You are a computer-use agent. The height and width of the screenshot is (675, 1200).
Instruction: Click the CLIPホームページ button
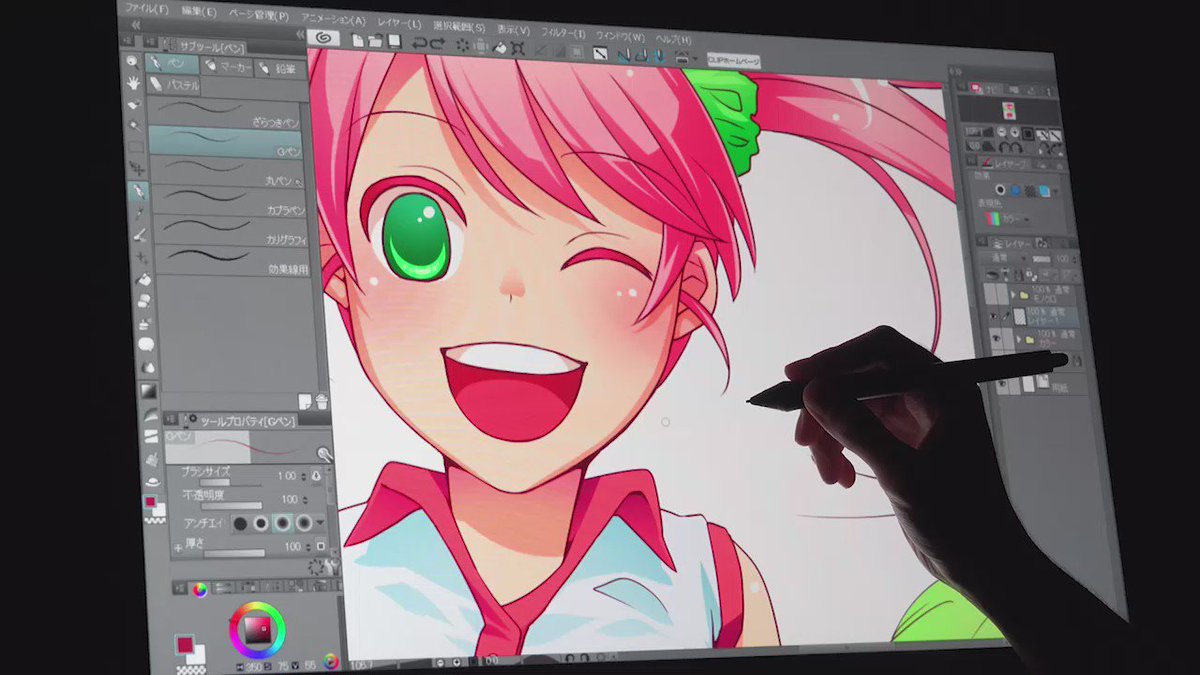point(734,62)
